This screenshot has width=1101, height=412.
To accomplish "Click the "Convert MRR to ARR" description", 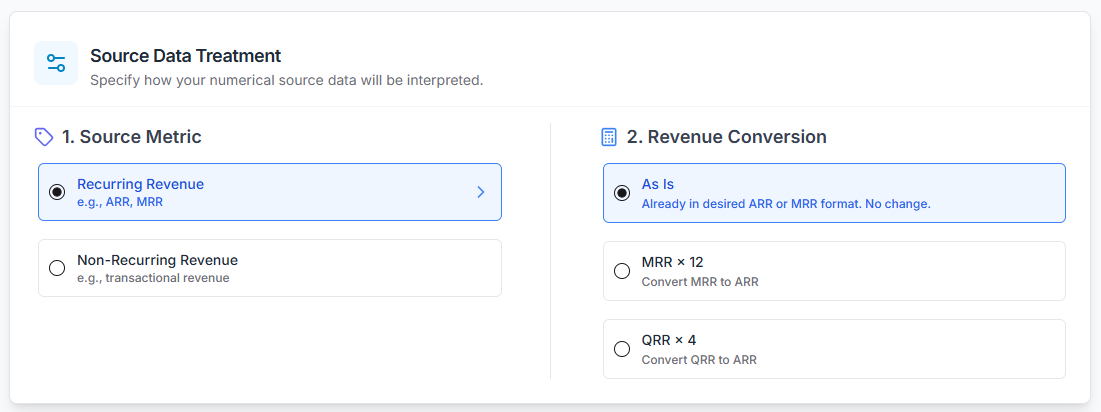I will pyautogui.click(x=700, y=282).
